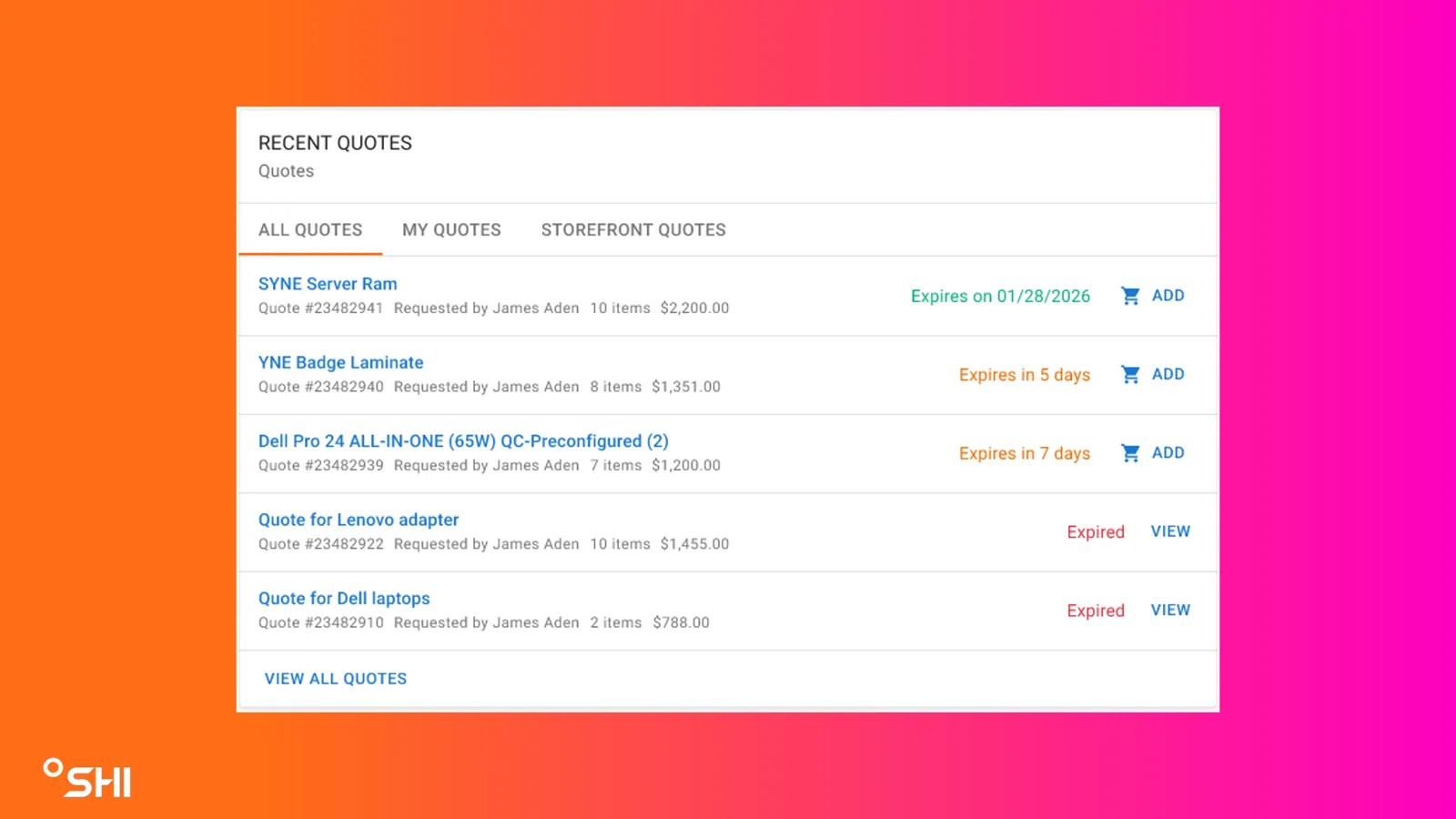Open the SYNE Server Ram quote link
Viewport: 1456px width, 819px height.
pos(328,284)
